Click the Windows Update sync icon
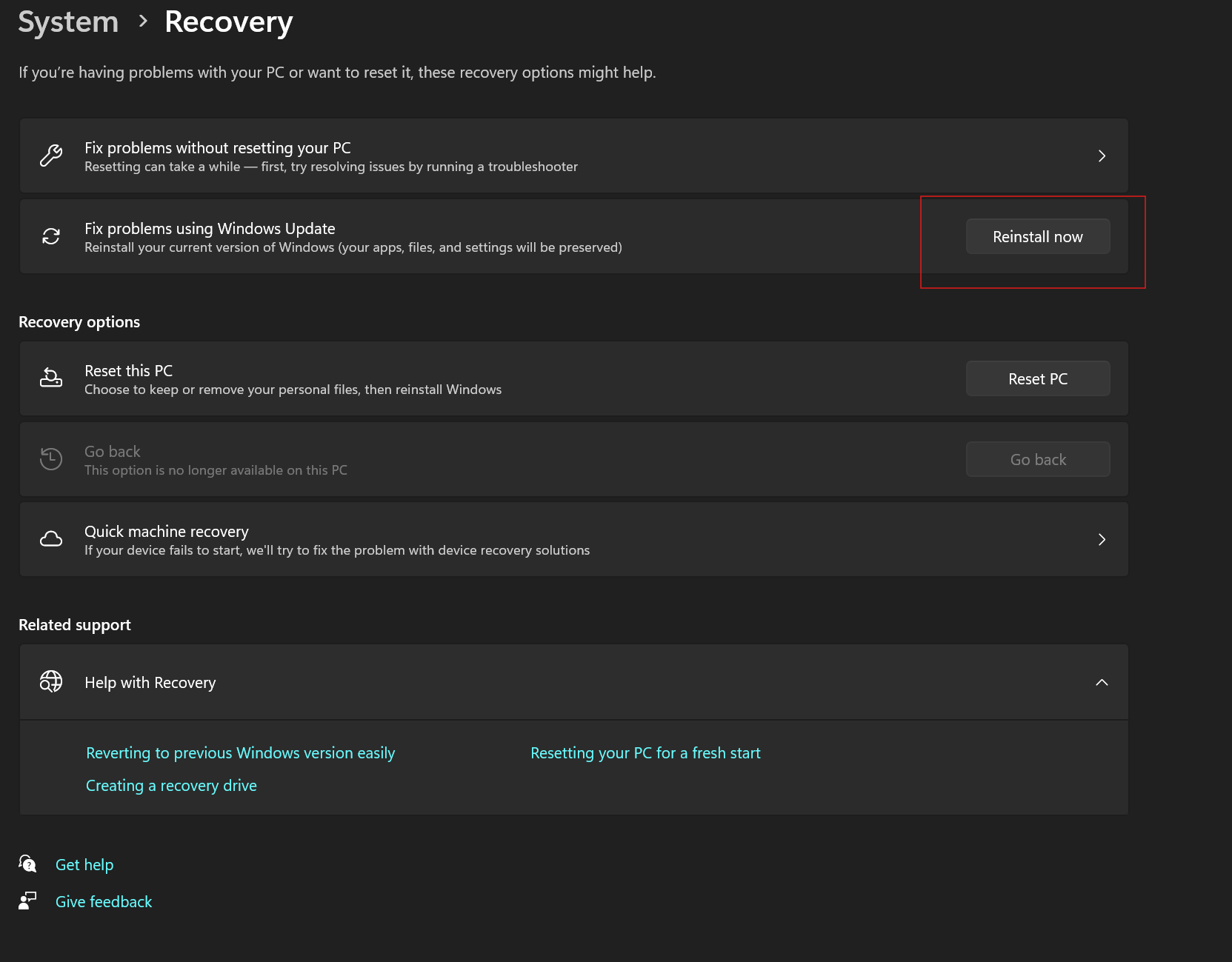Screen dimensions: 1232x962 click(x=51, y=236)
